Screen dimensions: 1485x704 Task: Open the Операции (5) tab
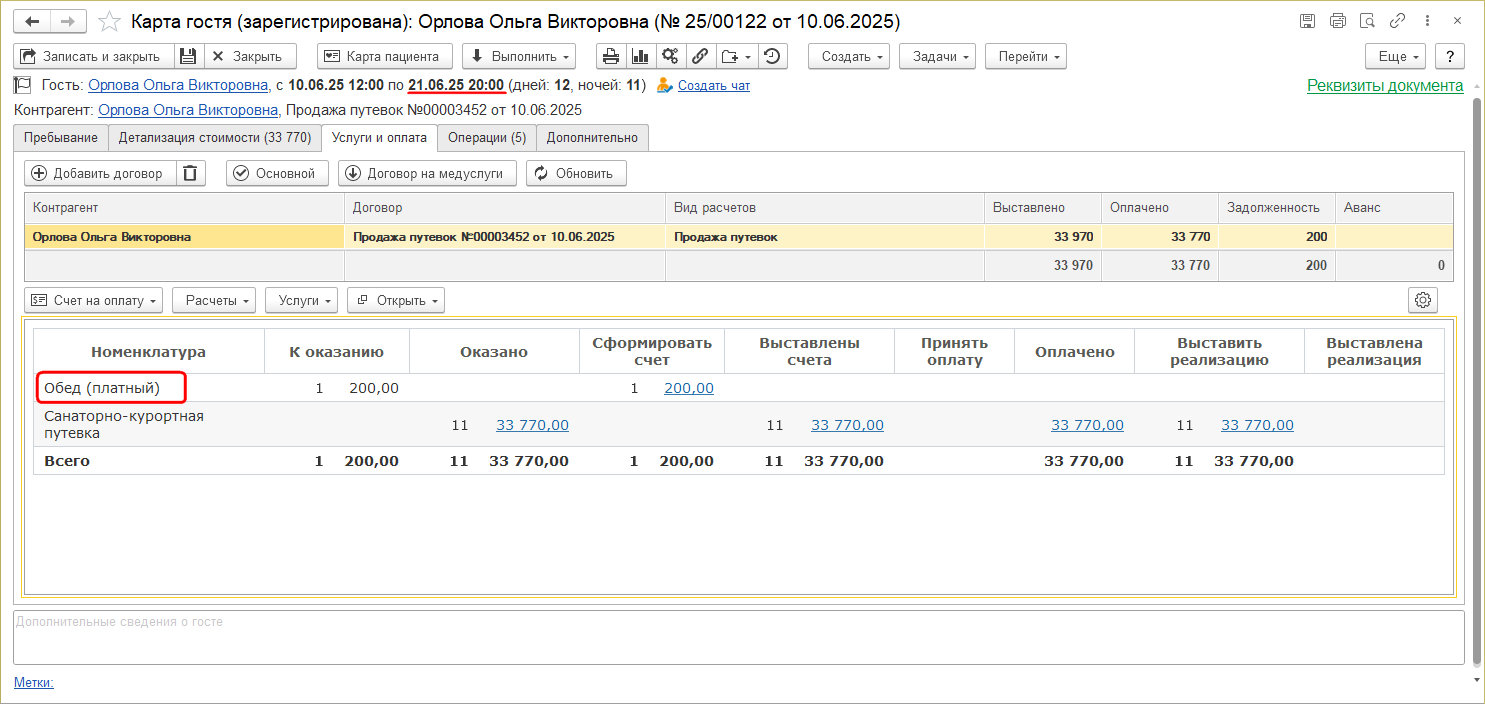click(x=487, y=137)
